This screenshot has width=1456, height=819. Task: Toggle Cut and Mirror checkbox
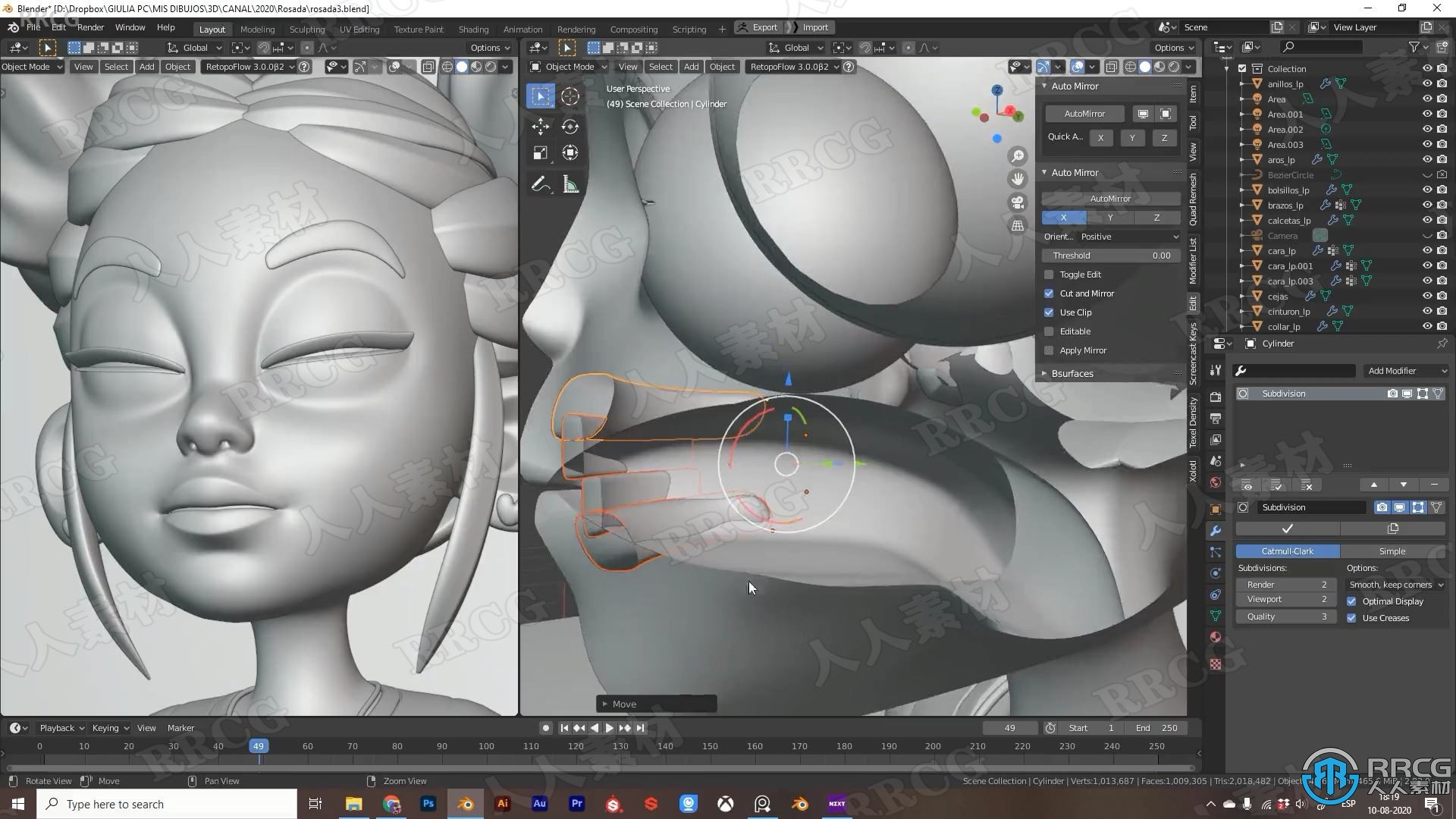(x=1049, y=293)
